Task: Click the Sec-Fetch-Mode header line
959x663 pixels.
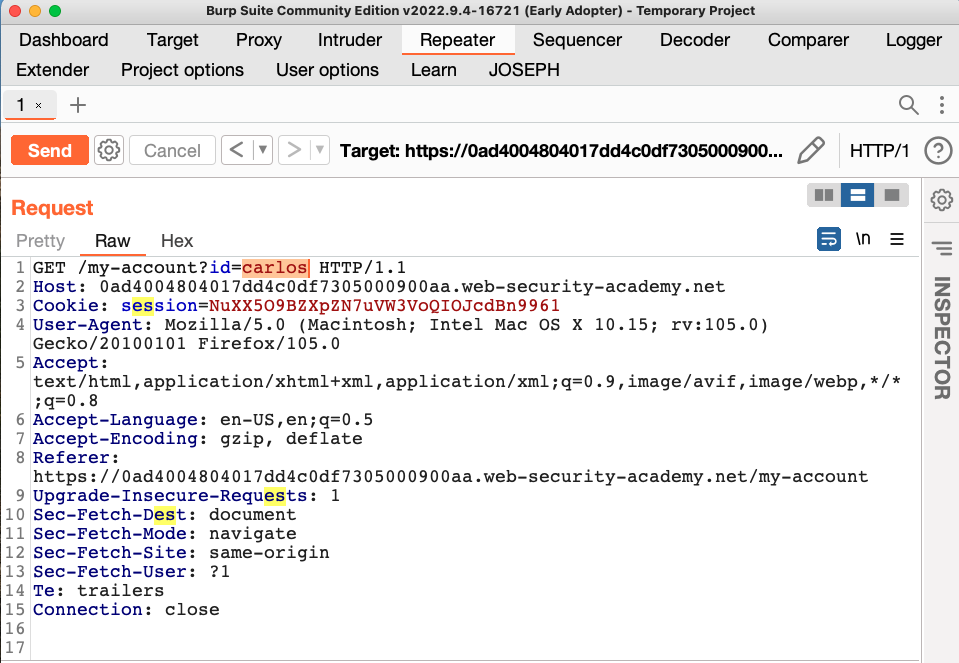Action: 165,534
